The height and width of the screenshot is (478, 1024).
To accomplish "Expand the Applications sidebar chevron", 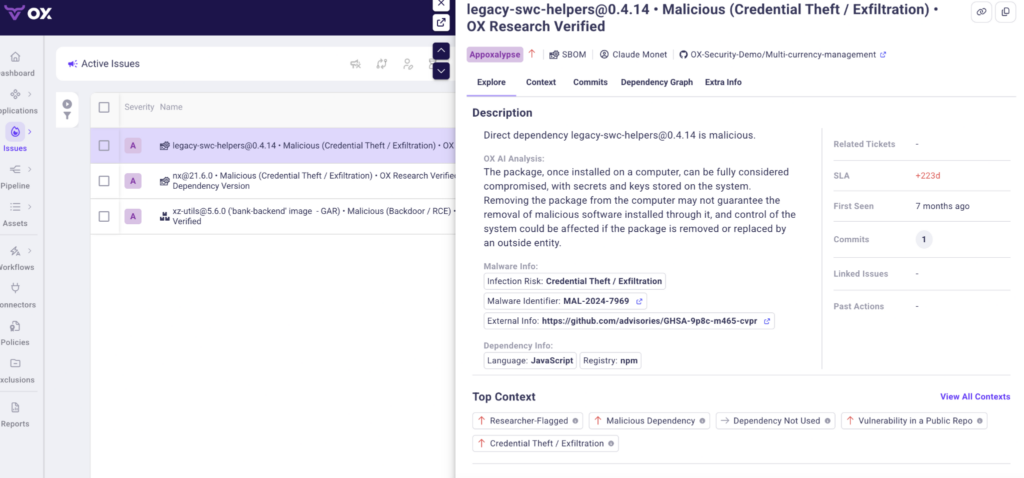I will pyautogui.click(x=30, y=94).
